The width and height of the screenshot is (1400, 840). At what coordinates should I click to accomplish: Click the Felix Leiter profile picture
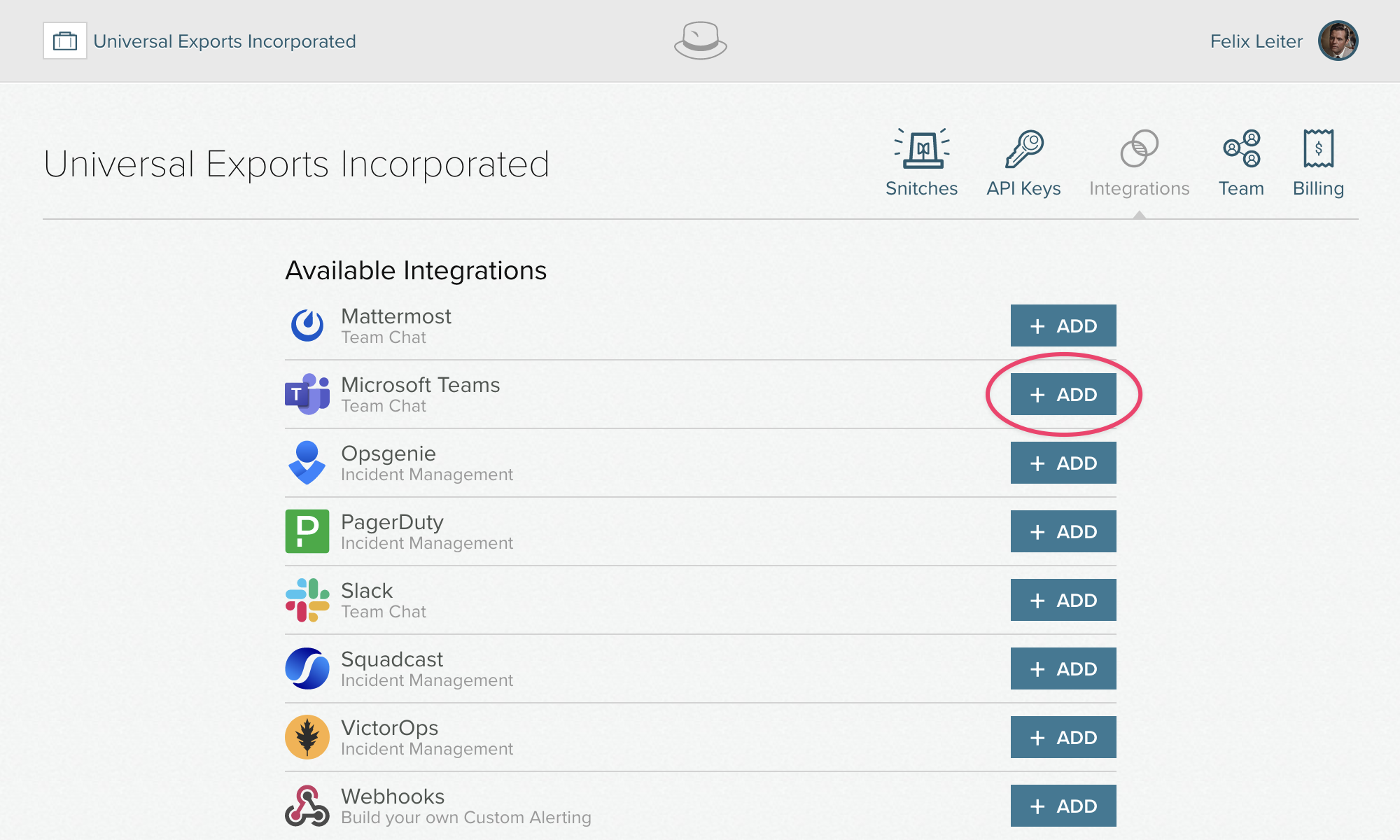[1338, 41]
